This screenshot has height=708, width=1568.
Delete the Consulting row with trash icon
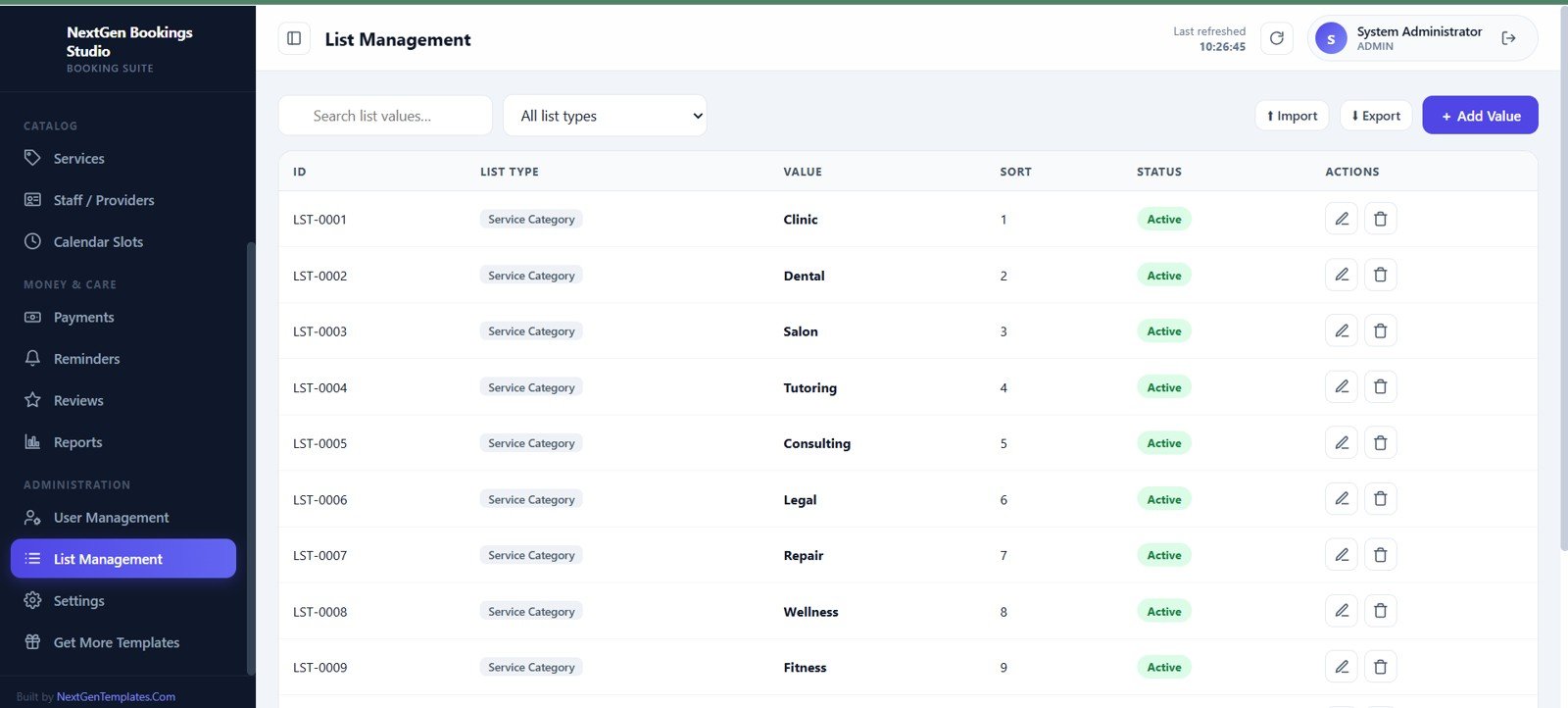click(x=1380, y=442)
